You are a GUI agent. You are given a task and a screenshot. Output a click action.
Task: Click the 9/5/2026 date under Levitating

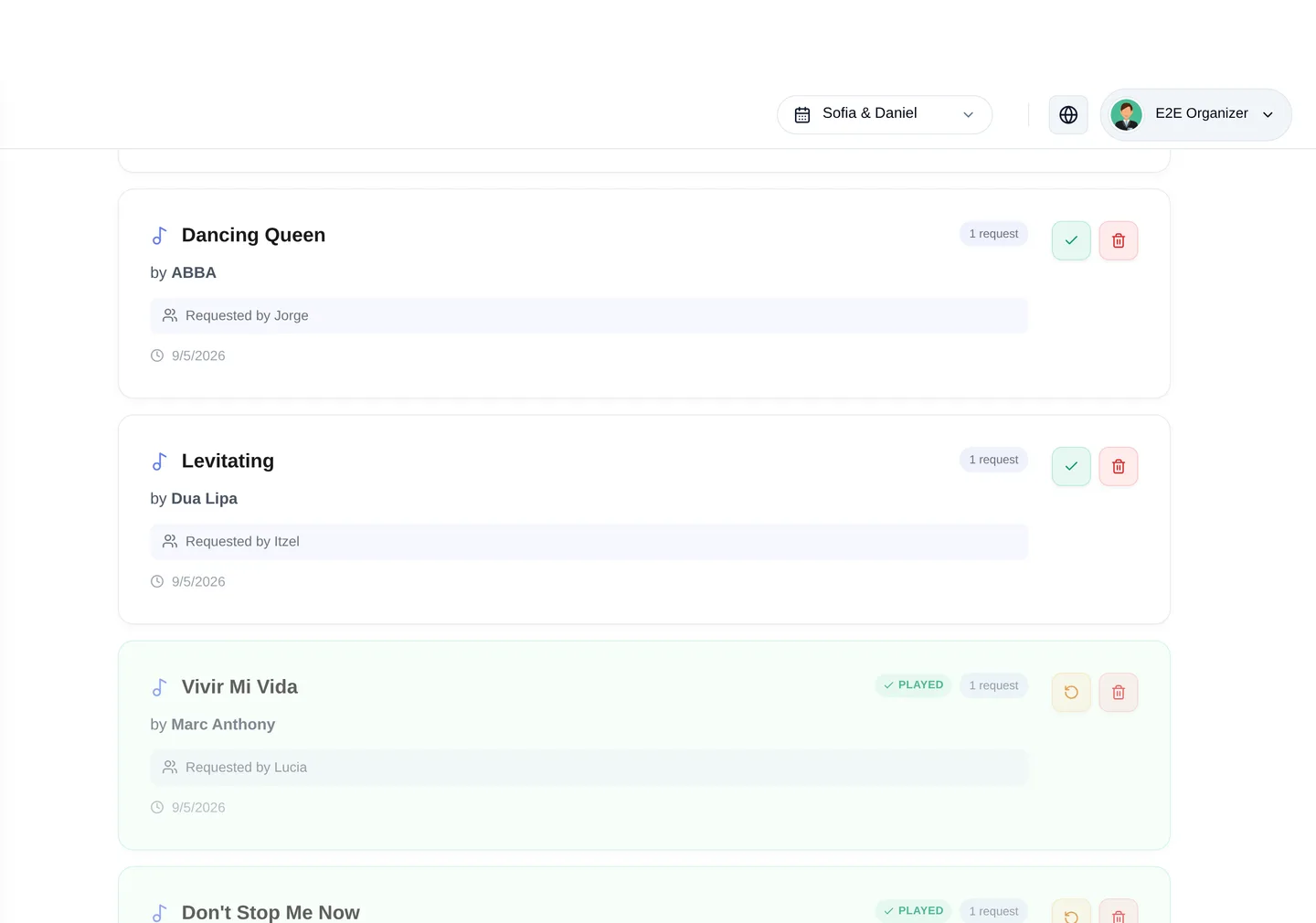click(198, 581)
